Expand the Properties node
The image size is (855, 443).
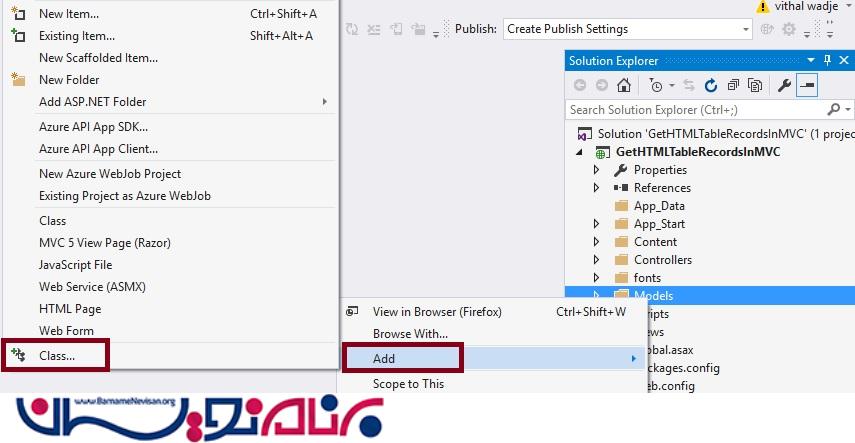pyautogui.click(x=597, y=170)
